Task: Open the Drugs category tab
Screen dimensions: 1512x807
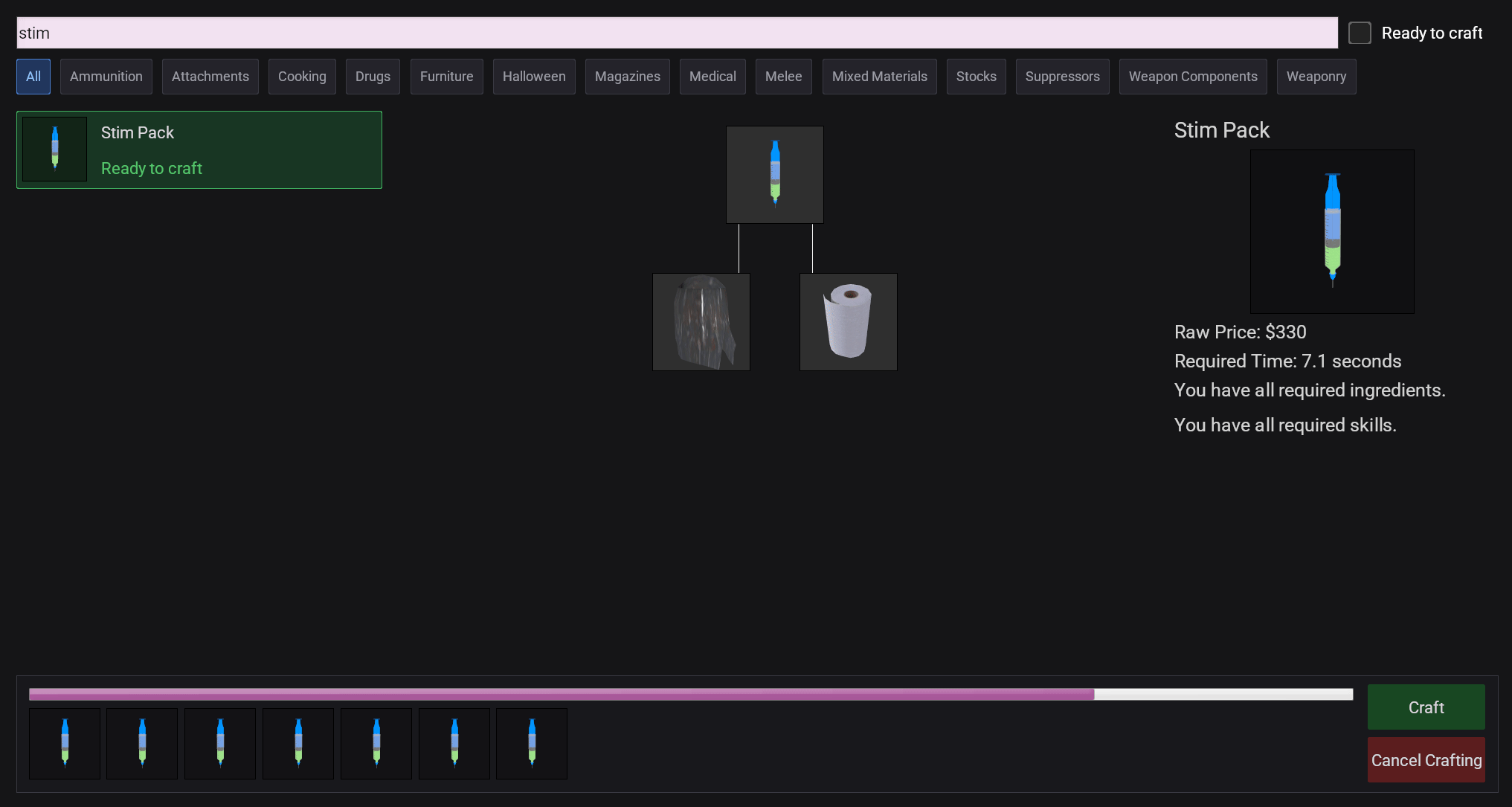Action: (x=373, y=76)
